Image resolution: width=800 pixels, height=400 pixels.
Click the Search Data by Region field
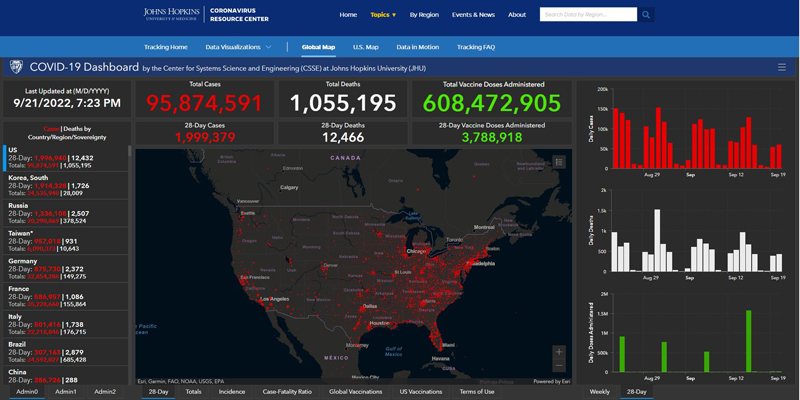pyautogui.click(x=588, y=15)
